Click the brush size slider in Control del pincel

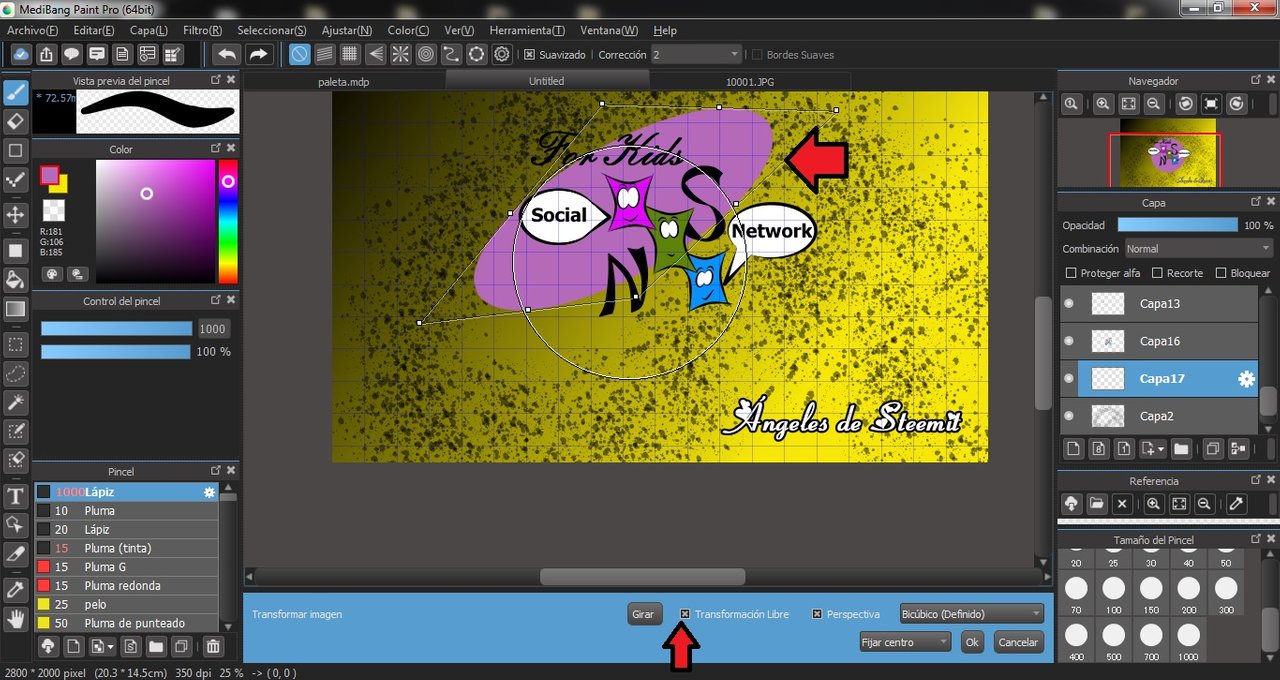[x=116, y=328]
